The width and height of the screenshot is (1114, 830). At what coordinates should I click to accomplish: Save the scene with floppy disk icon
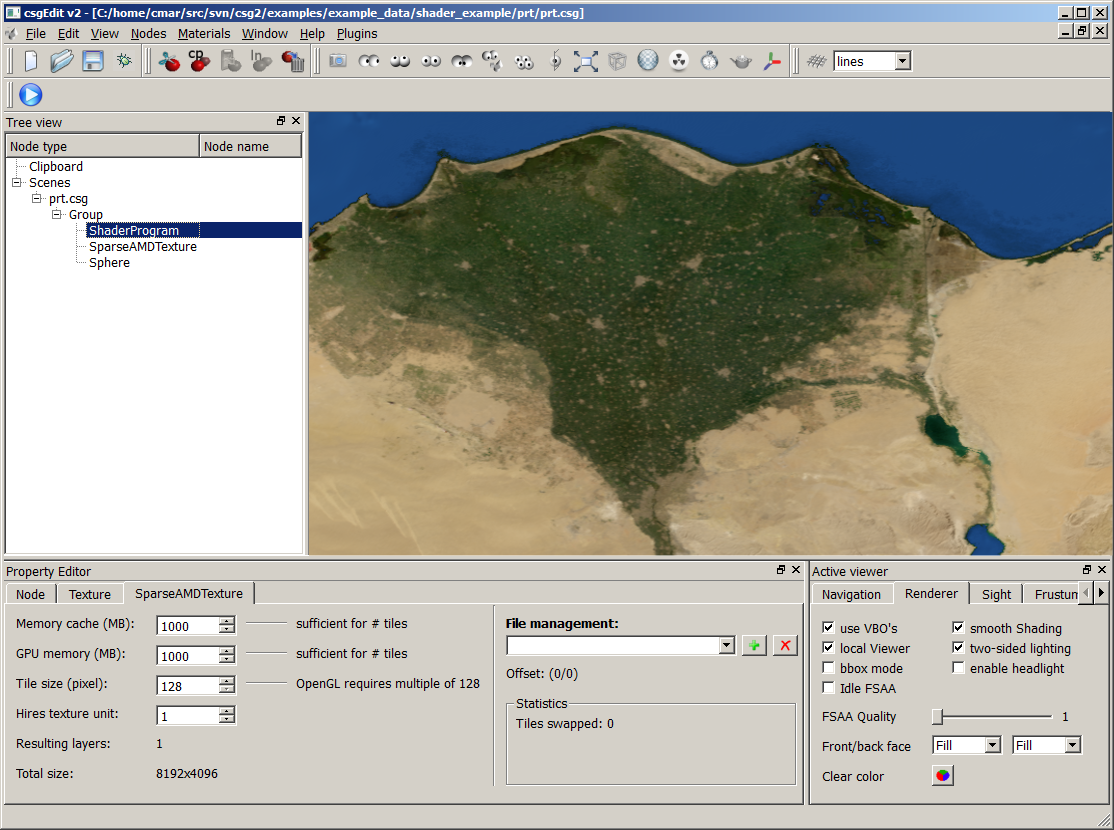[93, 61]
